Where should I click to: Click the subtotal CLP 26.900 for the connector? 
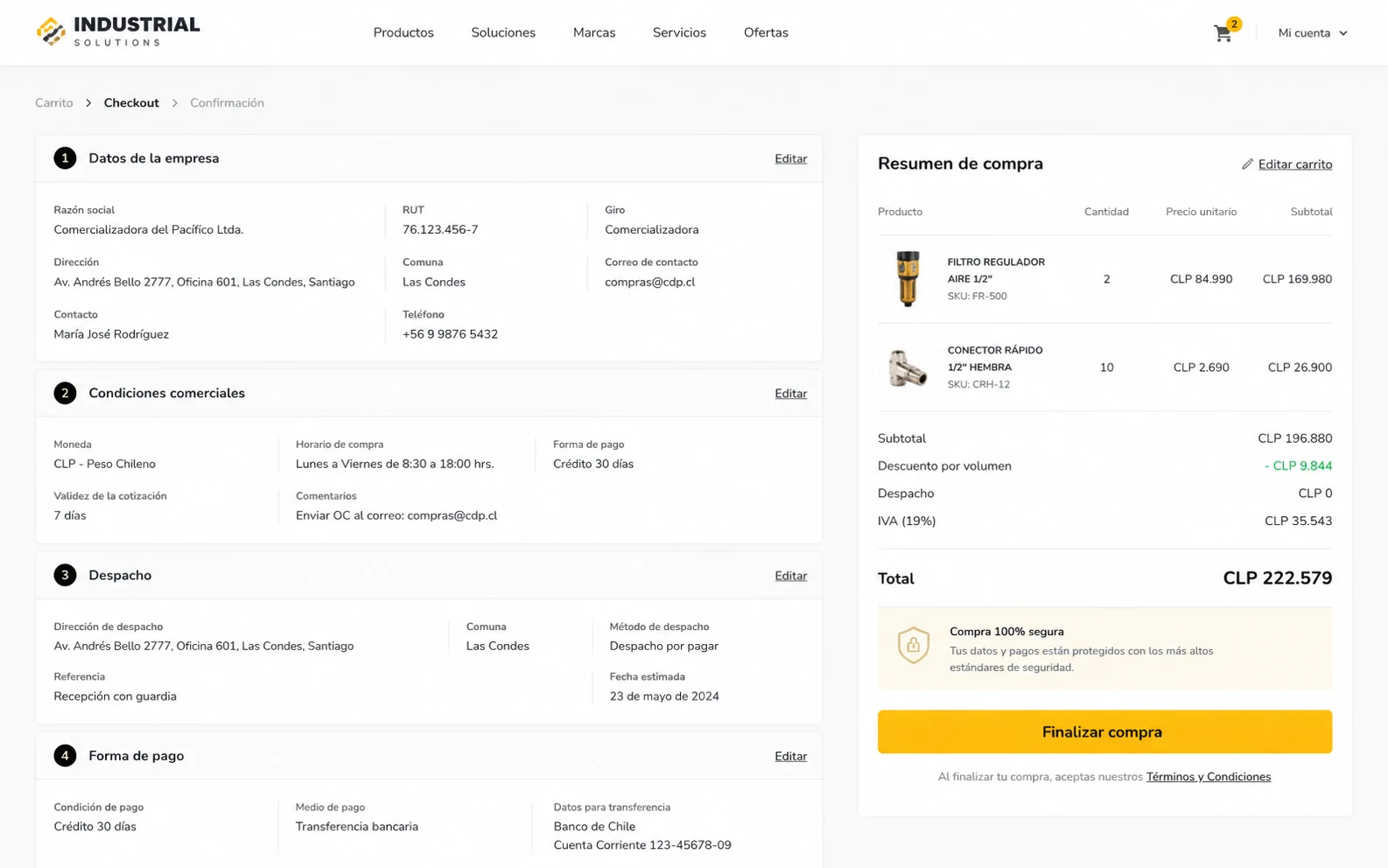tap(1300, 367)
